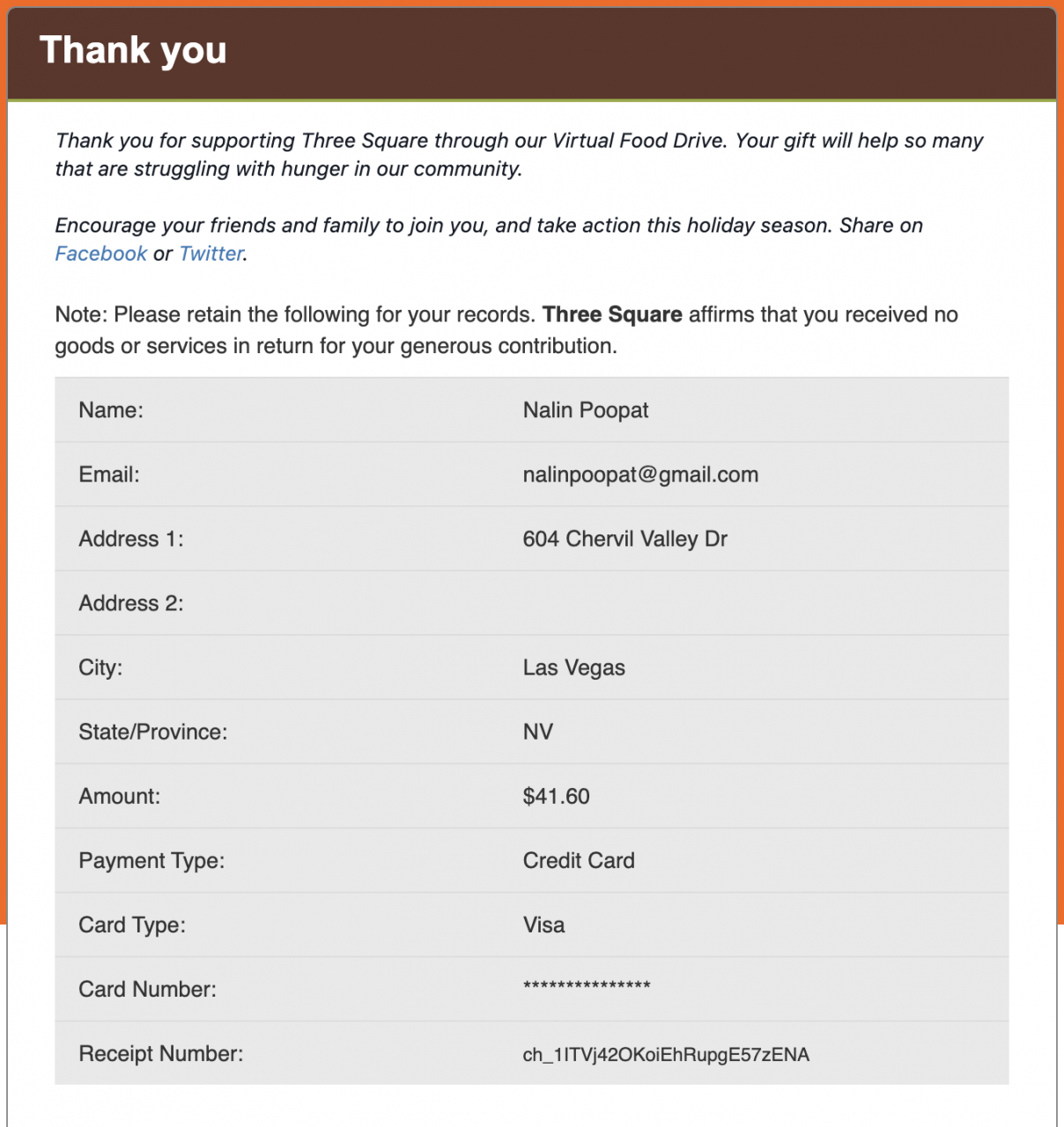Click the 'Email:' row label
This screenshot has height=1127, width=1064.
coord(109,475)
